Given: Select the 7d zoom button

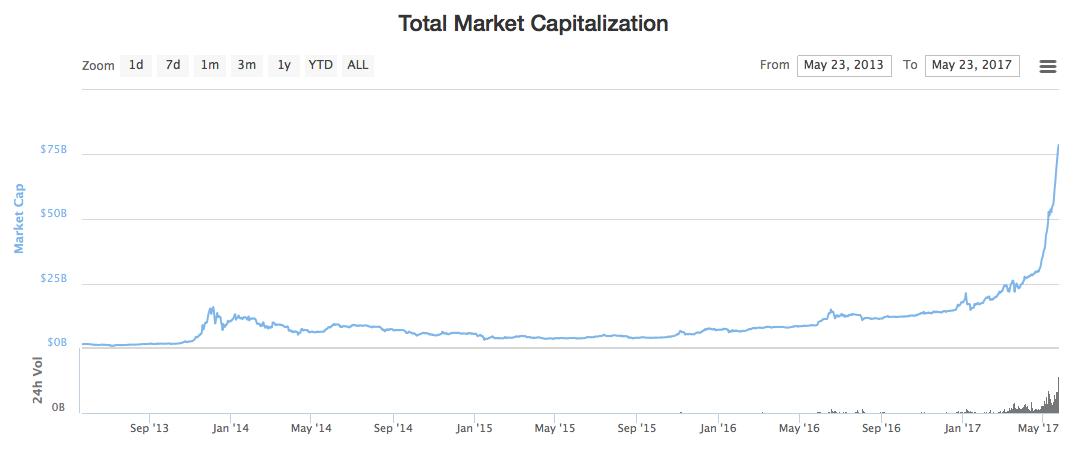Looking at the screenshot, I should point(173,65).
